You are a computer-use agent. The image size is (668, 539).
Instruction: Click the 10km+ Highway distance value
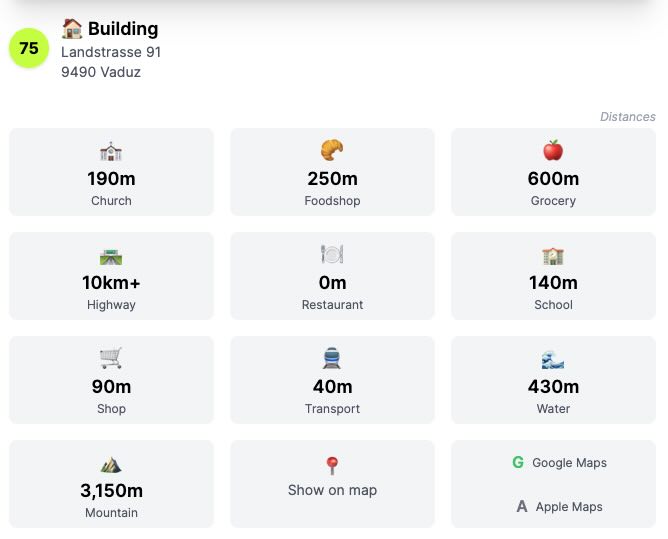[111, 282]
